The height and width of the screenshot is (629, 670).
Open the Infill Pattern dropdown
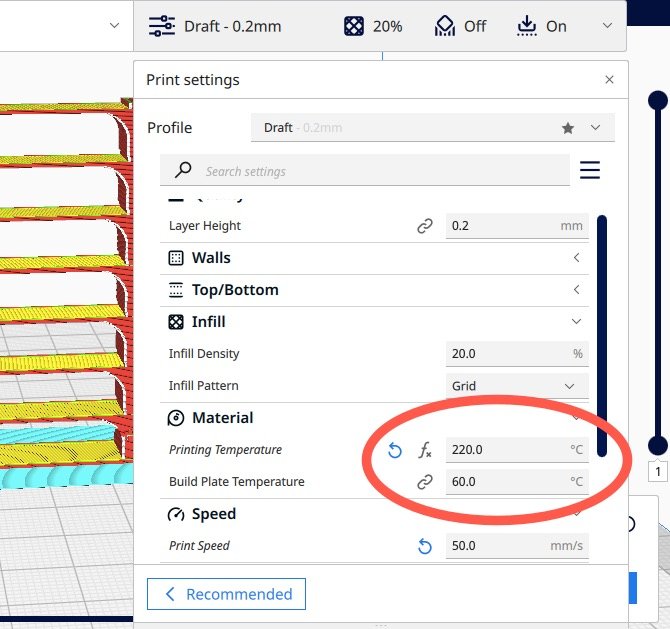[x=517, y=386]
